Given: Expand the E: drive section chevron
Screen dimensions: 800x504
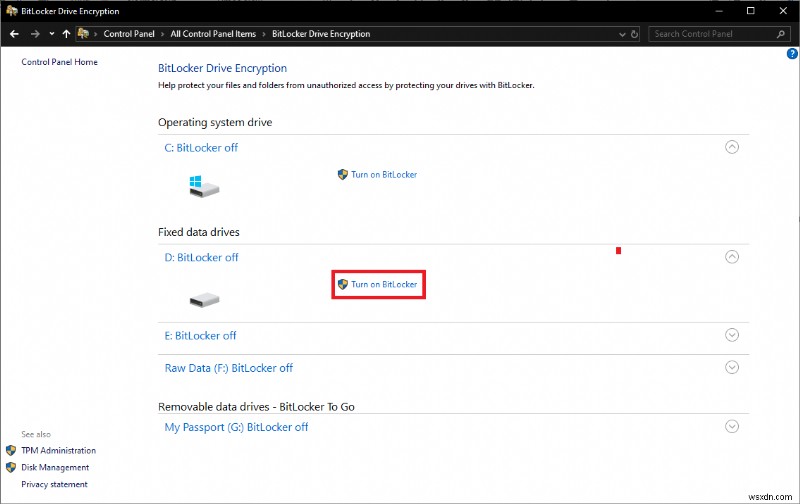Looking at the screenshot, I should pyautogui.click(x=732, y=335).
